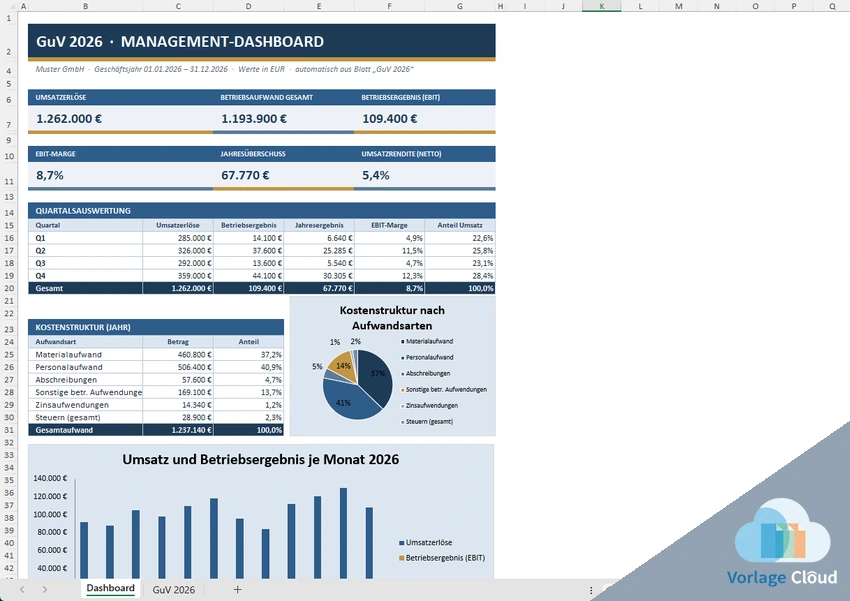Click Umsatzerlöse value 1.262.000 €
850x601 pixels.
(x=69, y=119)
